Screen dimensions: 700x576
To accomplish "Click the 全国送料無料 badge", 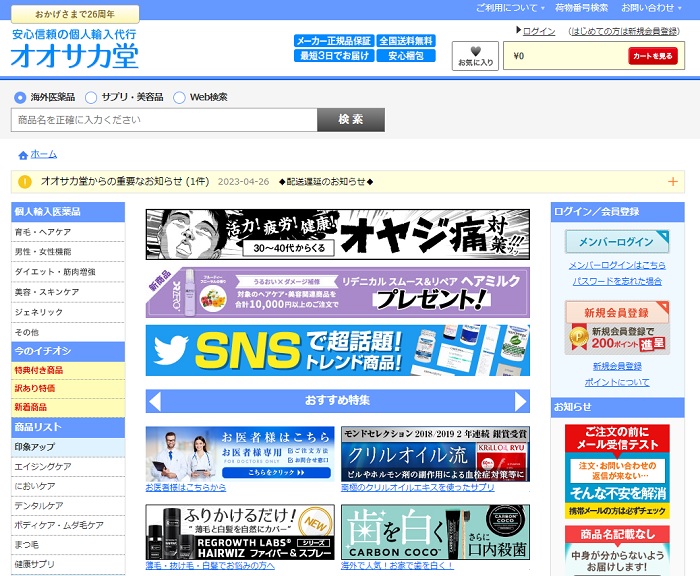I will click(406, 41).
